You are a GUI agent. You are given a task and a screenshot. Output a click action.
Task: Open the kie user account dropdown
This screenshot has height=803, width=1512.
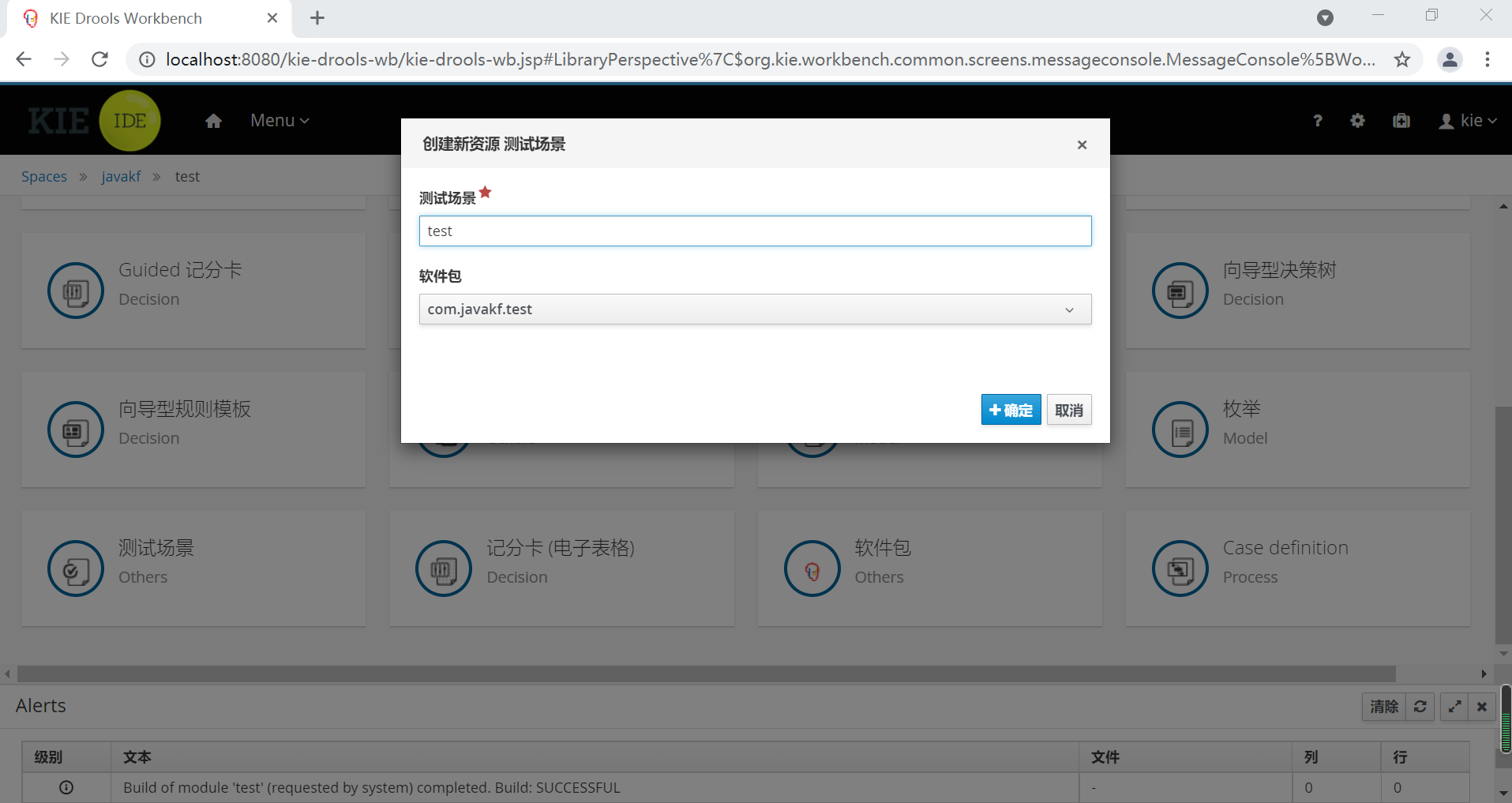point(1468,120)
